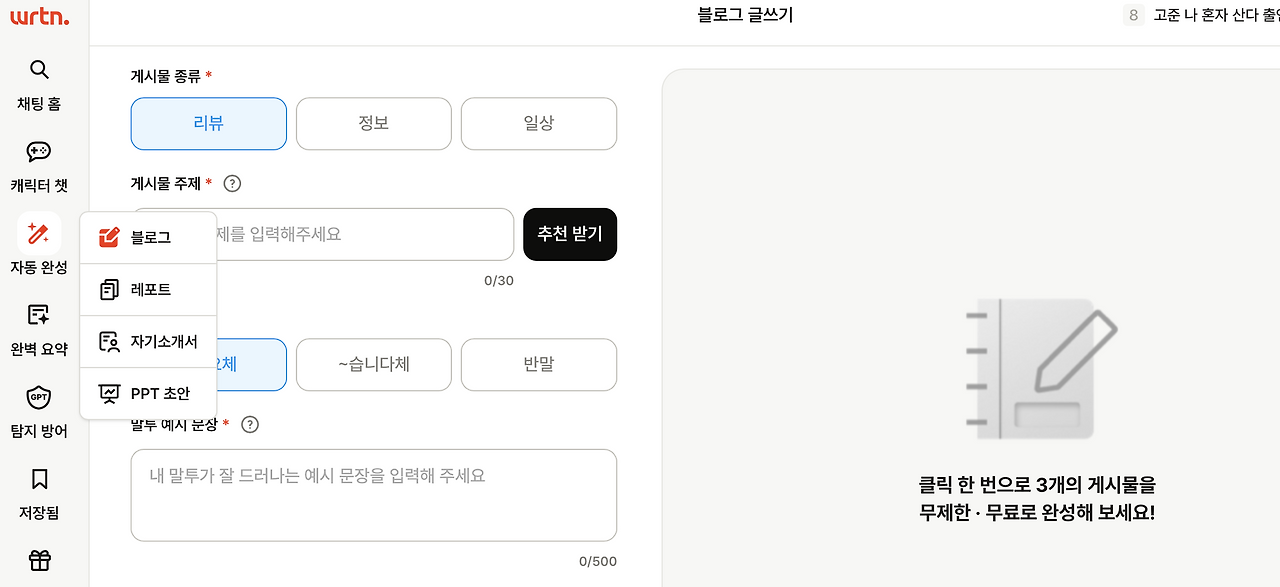This screenshot has width=1280, height=587.
Task: Select the 반말 tone option
Action: (538, 364)
